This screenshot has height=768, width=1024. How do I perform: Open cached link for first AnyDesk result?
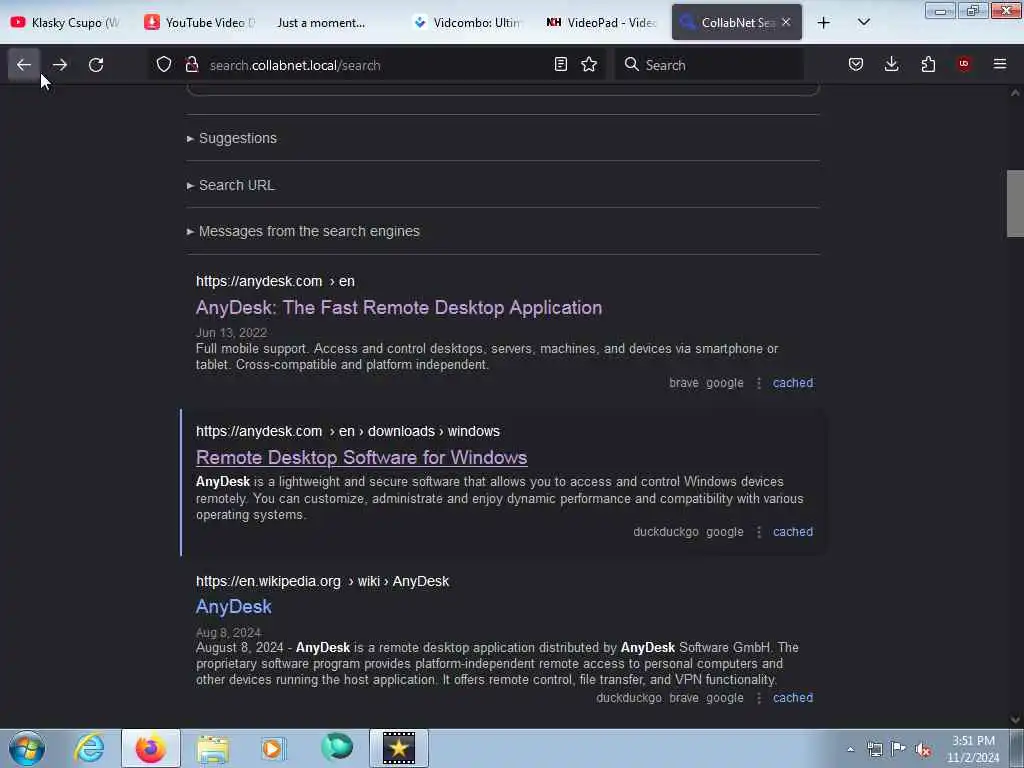click(793, 383)
